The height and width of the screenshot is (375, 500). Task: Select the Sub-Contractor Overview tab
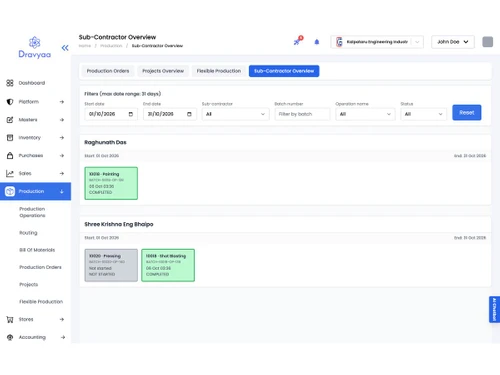[284, 71]
